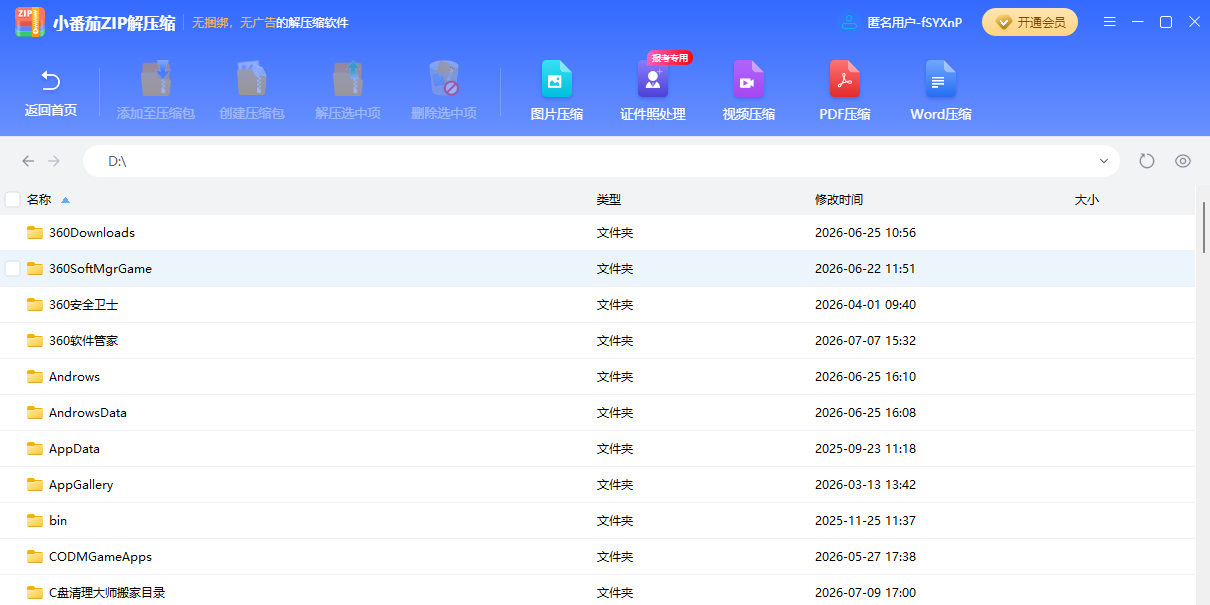Click folder icon of Androws row
The image size is (1210, 605).
click(35, 377)
